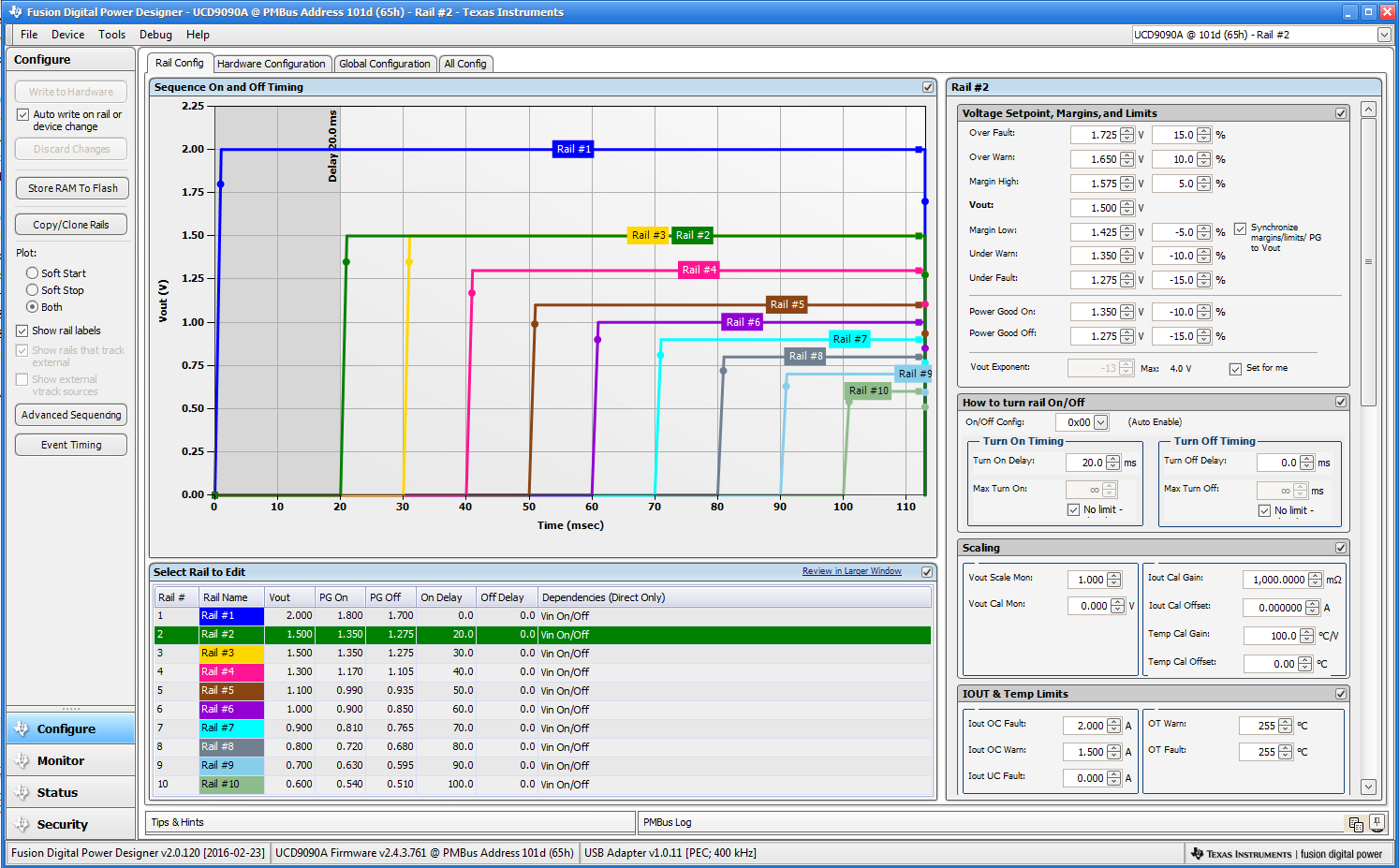Open the Monitor section icon
1399x868 pixels.
[22, 761]
